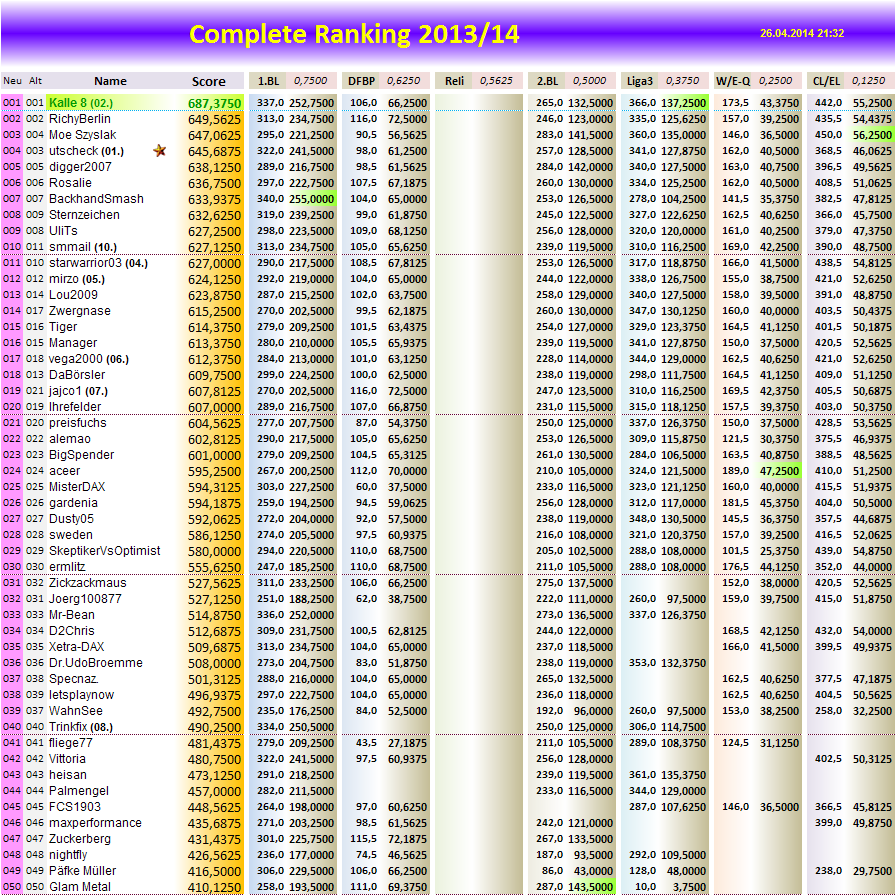The height and width of the screenshot is (895, 895).
Task: Select the name "letsplaynow"
Action: (x=82, y=695)
